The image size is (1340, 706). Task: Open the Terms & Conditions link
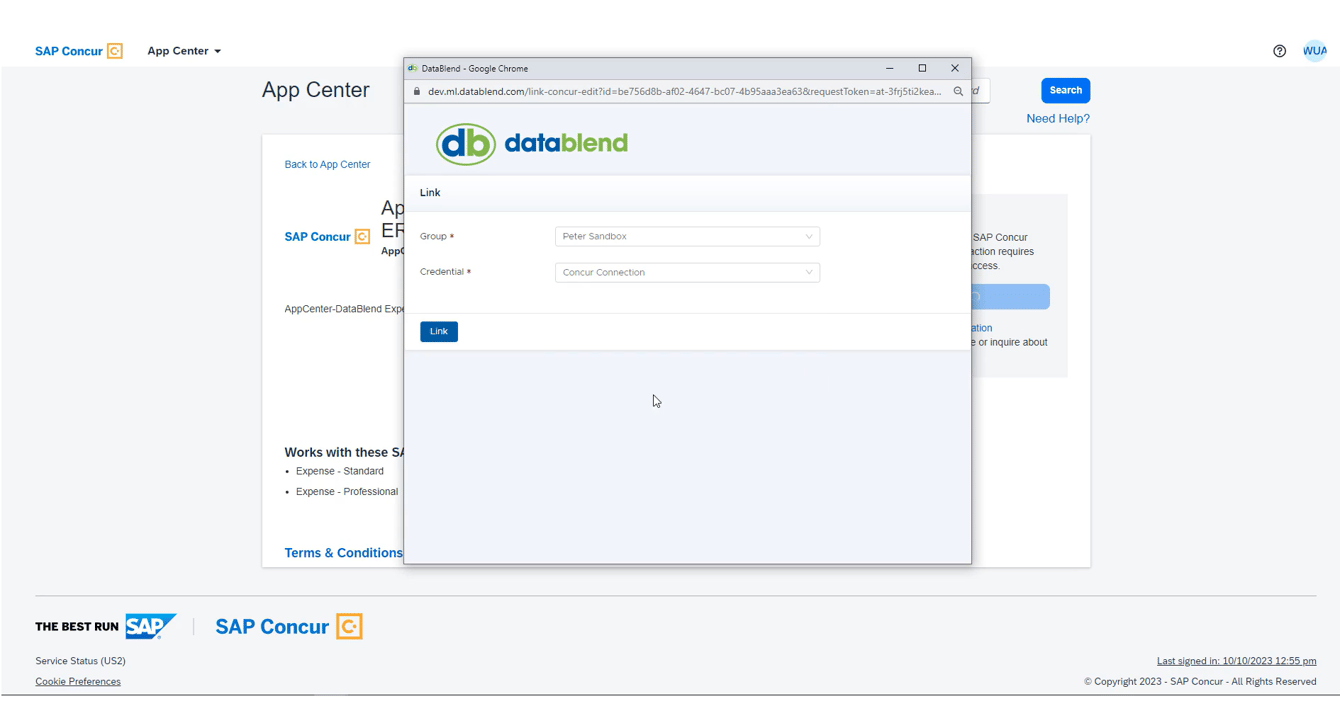[344, 552]
